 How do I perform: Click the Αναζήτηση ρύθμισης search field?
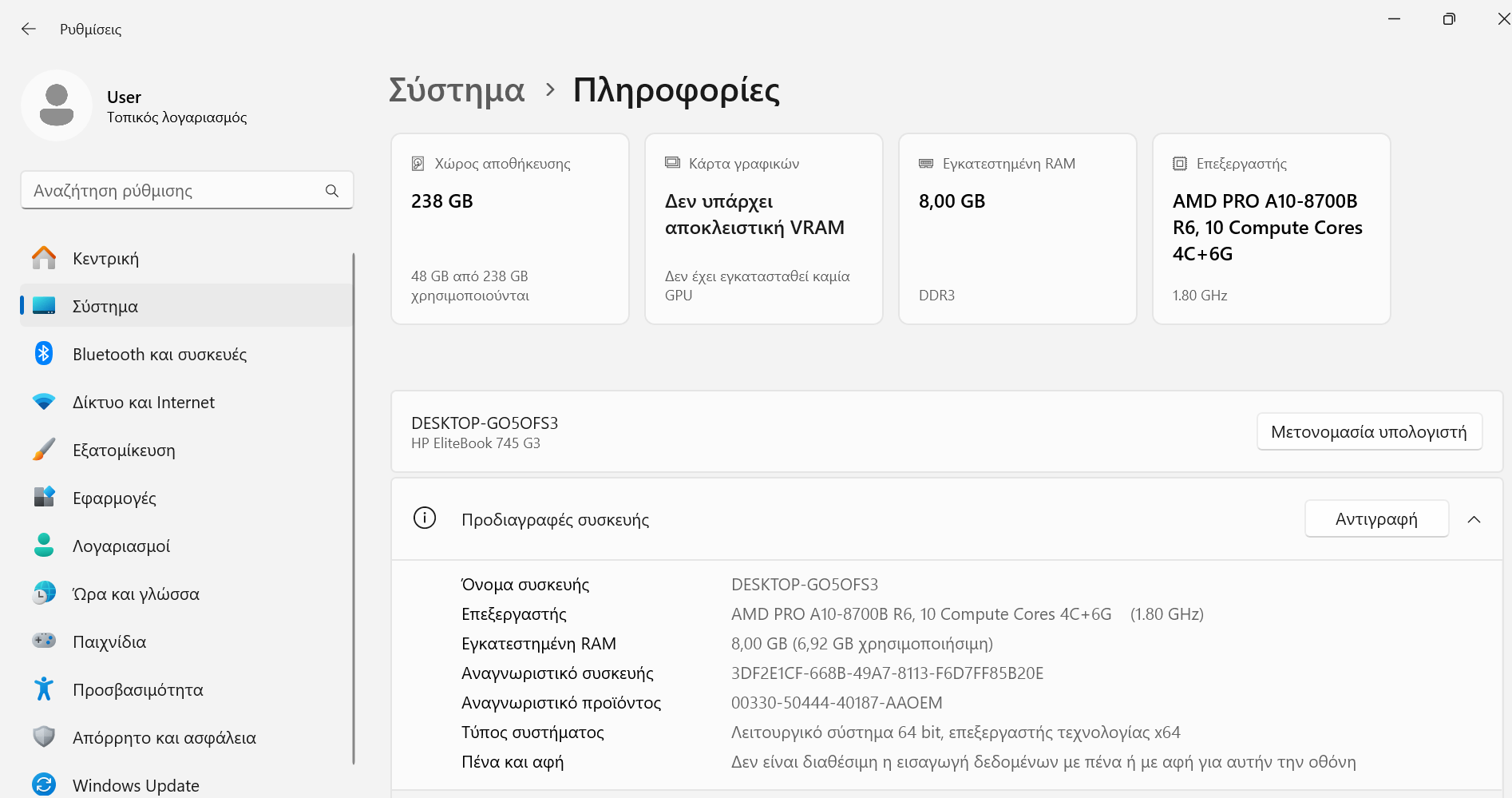[x=187, y=190]
